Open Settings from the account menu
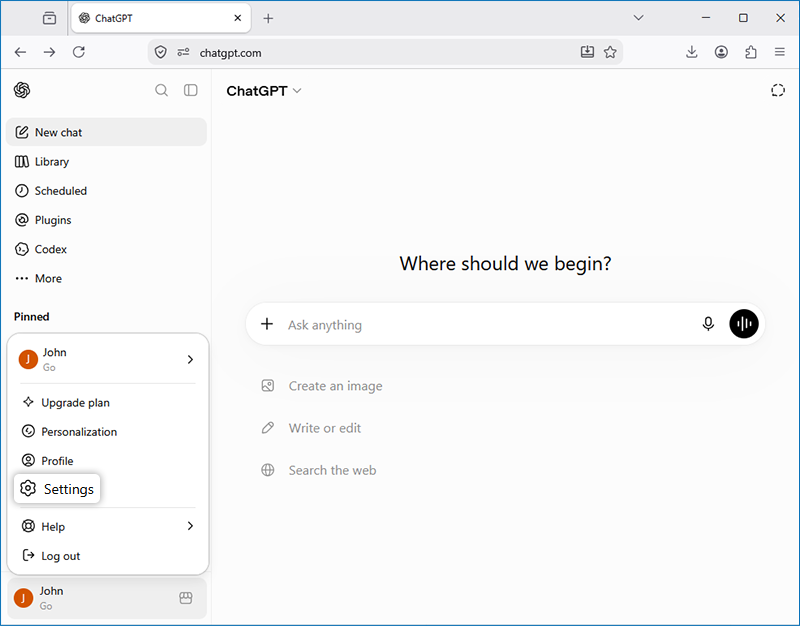Screen dimensions: 800x626 point(57,489)
